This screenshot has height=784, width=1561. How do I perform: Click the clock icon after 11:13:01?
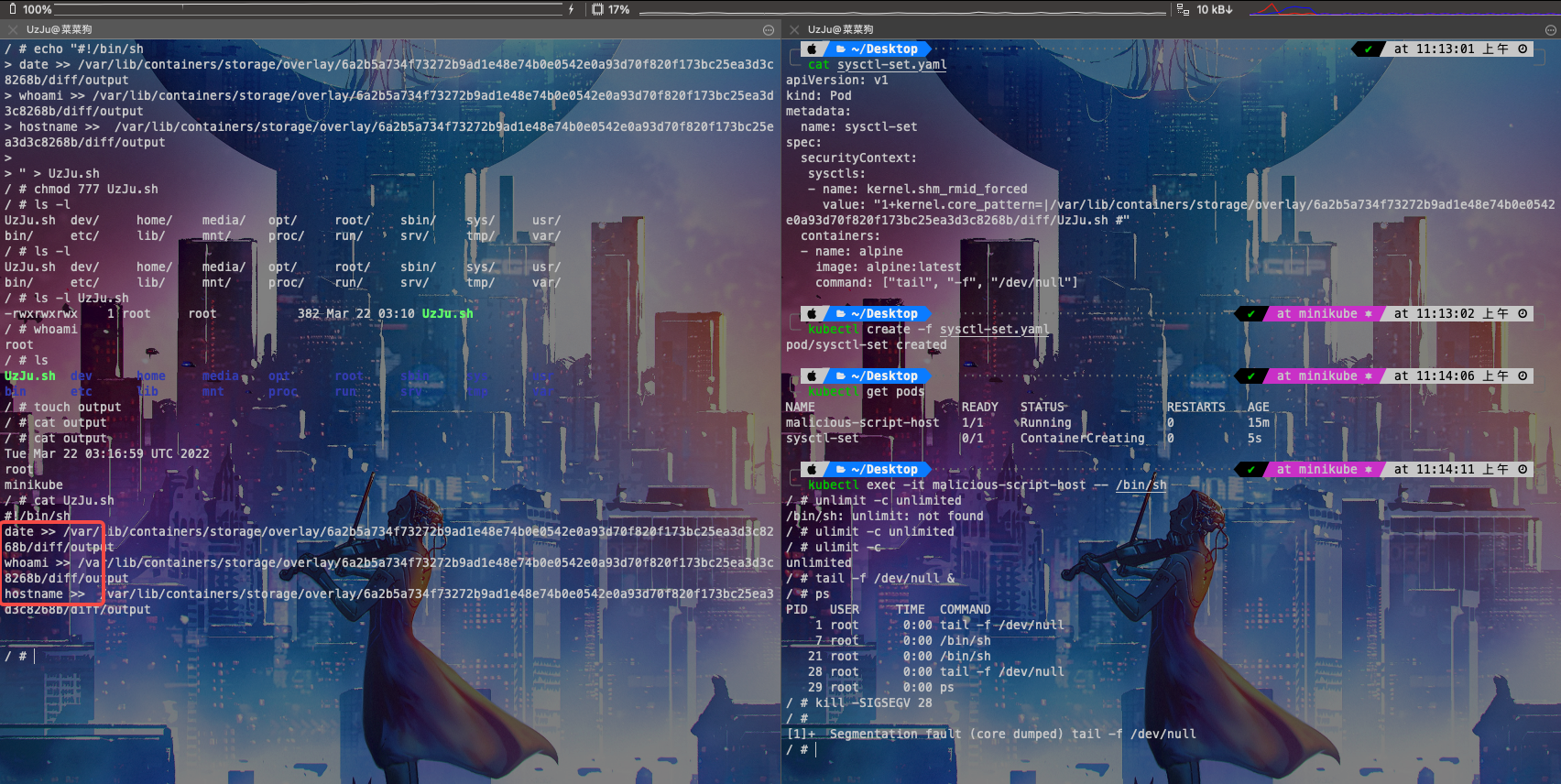(x=1523, y=49)
